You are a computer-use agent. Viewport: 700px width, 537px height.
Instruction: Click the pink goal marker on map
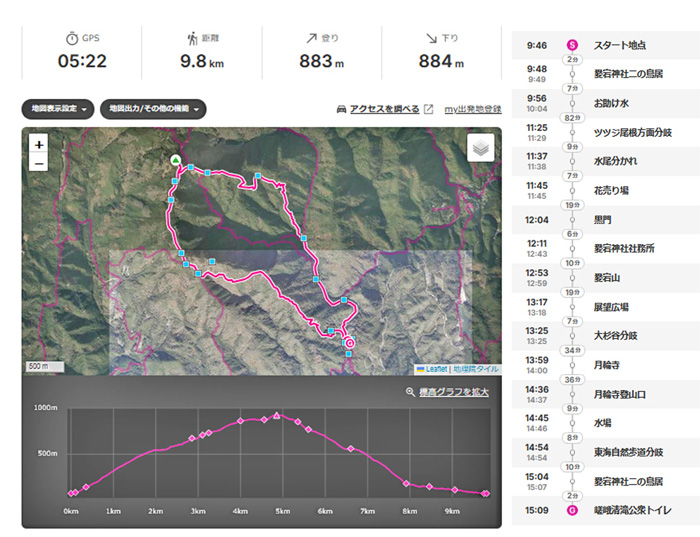pyautogui.click(x=349, y=343)
